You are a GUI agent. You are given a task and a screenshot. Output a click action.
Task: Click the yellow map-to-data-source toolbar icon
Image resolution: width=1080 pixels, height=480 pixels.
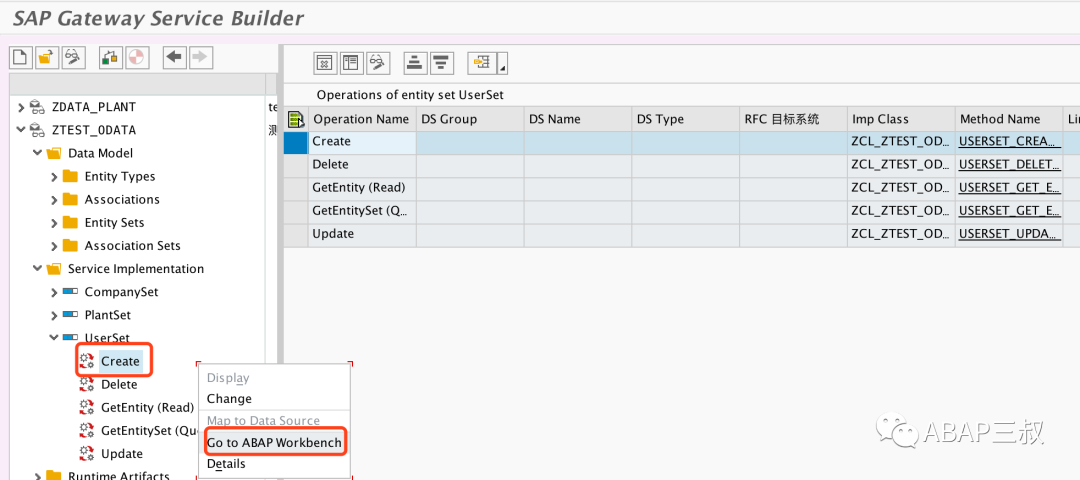tap(481, 63)
